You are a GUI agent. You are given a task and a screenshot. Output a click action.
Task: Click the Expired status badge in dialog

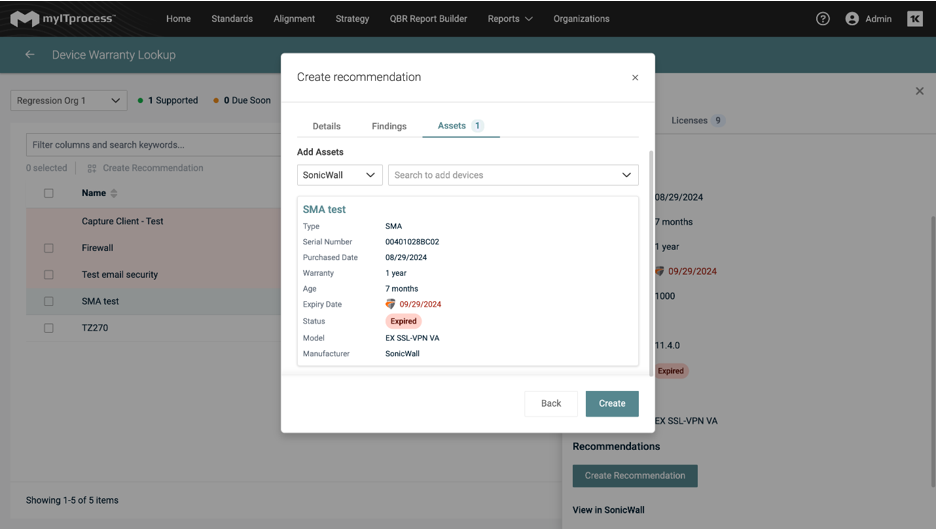pyautogui.click(x=403, y=321)
